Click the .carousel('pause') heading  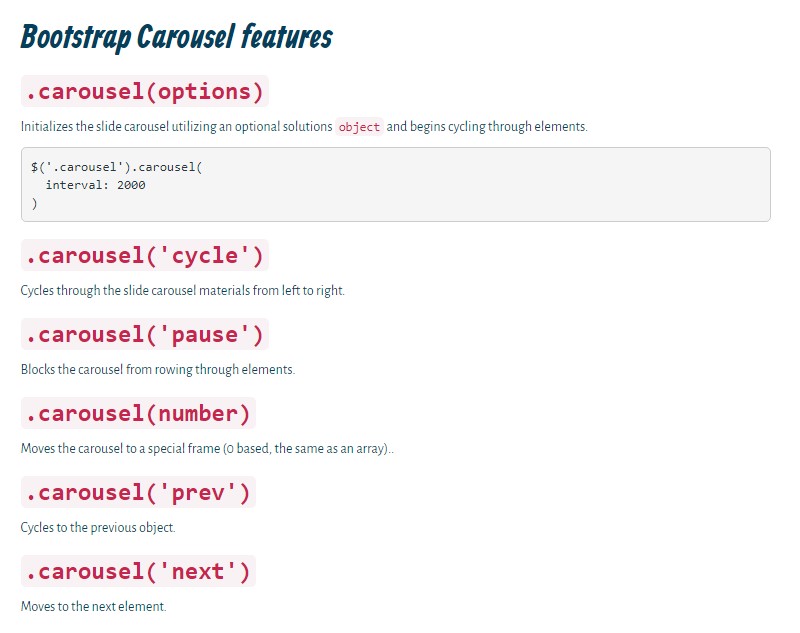(145, 334)
